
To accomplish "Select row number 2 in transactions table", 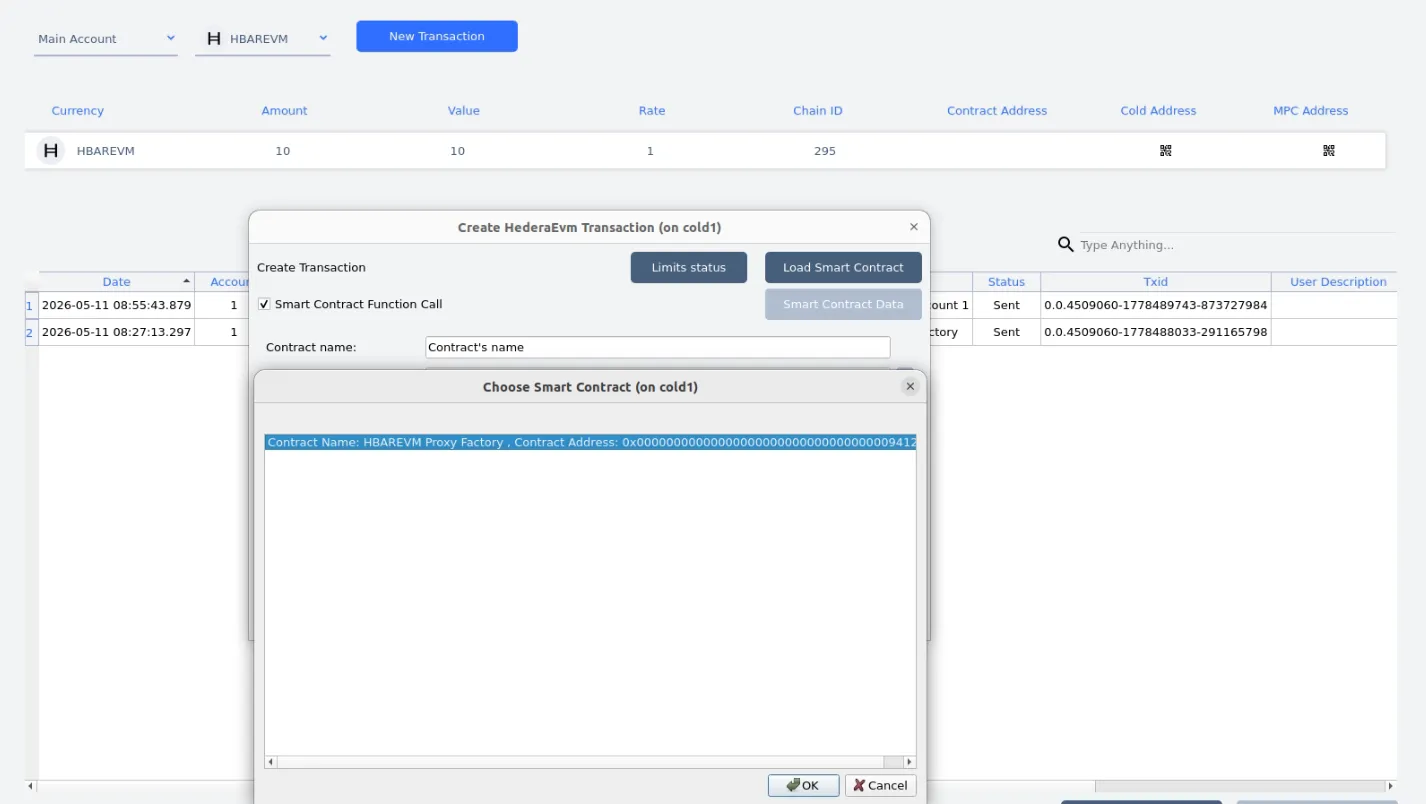I will click(30, 332).
